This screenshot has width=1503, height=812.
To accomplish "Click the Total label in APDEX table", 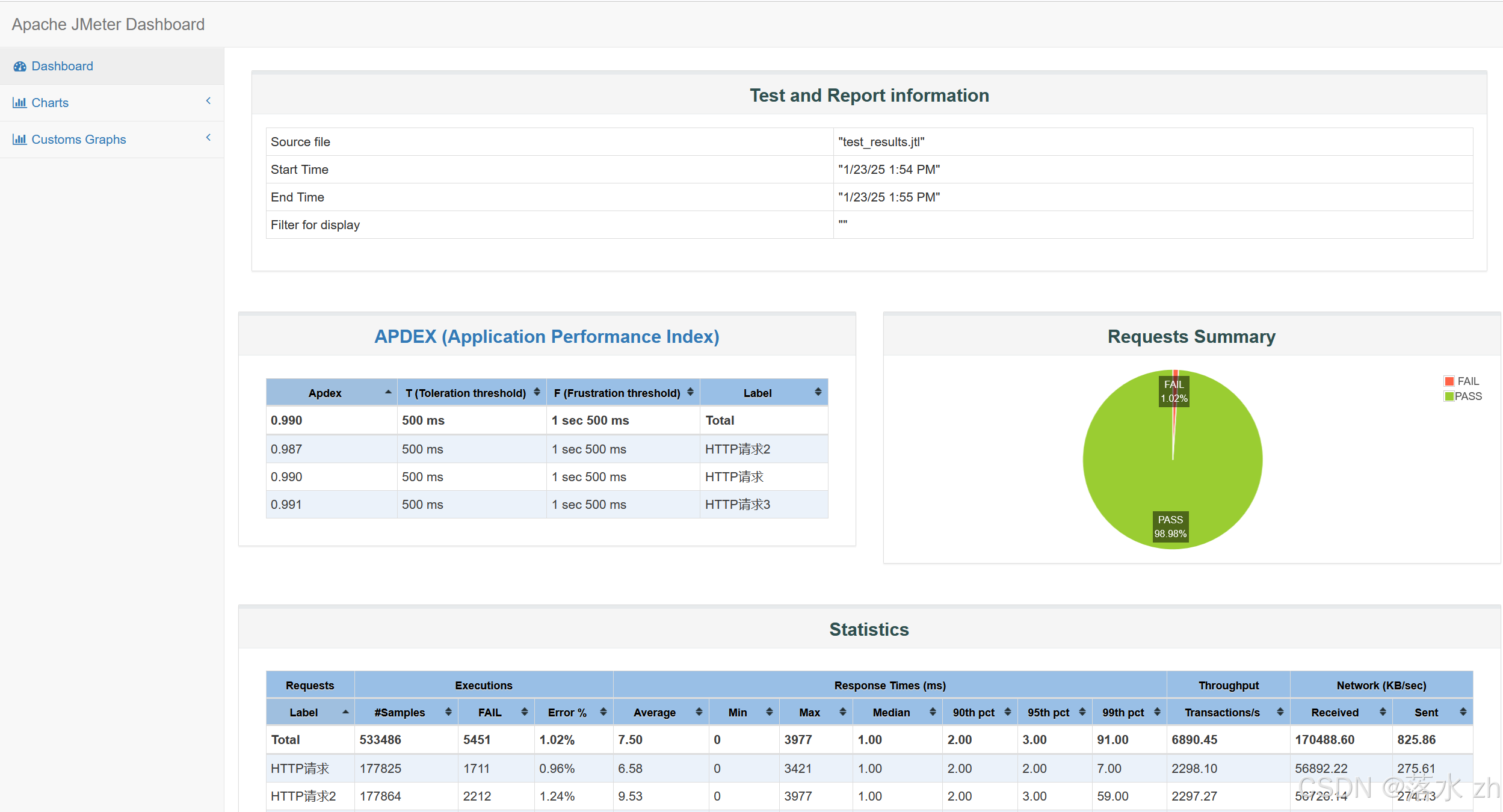I will point(720,420).
